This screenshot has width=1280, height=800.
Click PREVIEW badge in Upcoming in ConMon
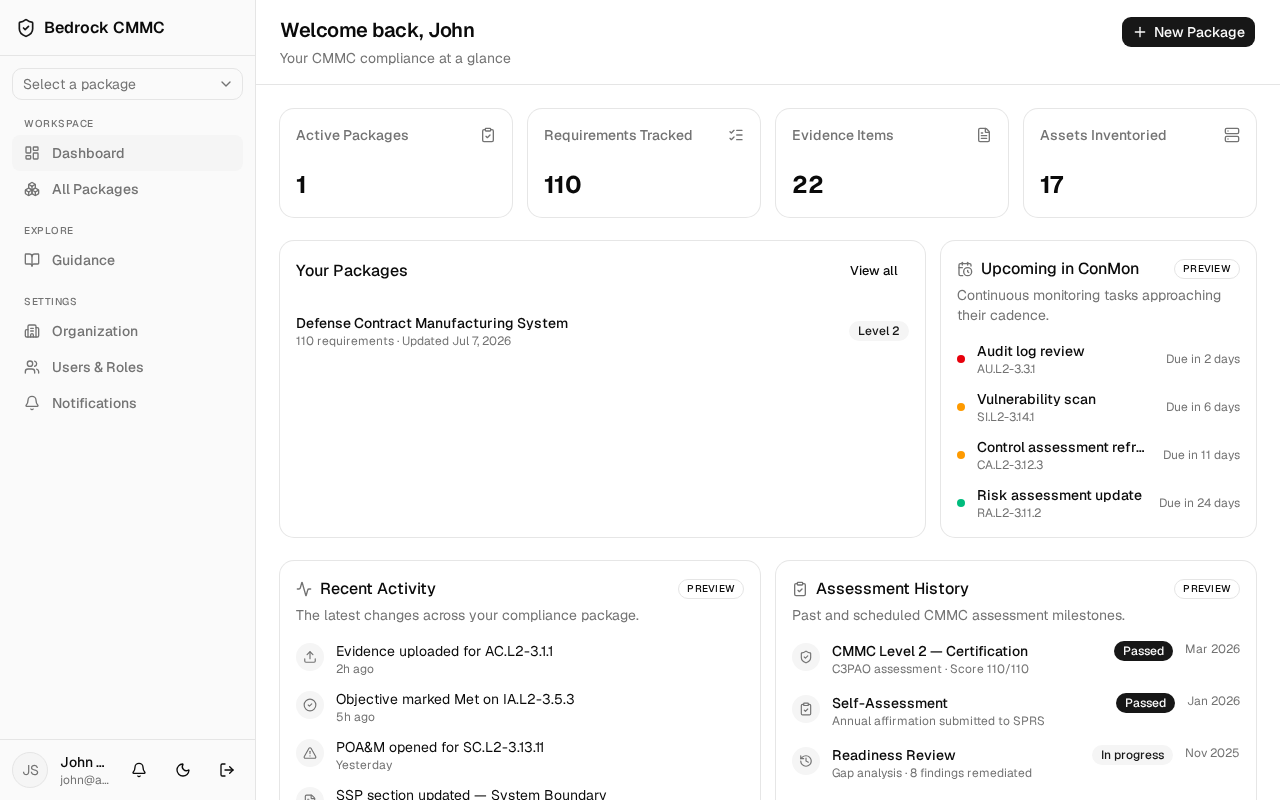(x=1207, y=269)
